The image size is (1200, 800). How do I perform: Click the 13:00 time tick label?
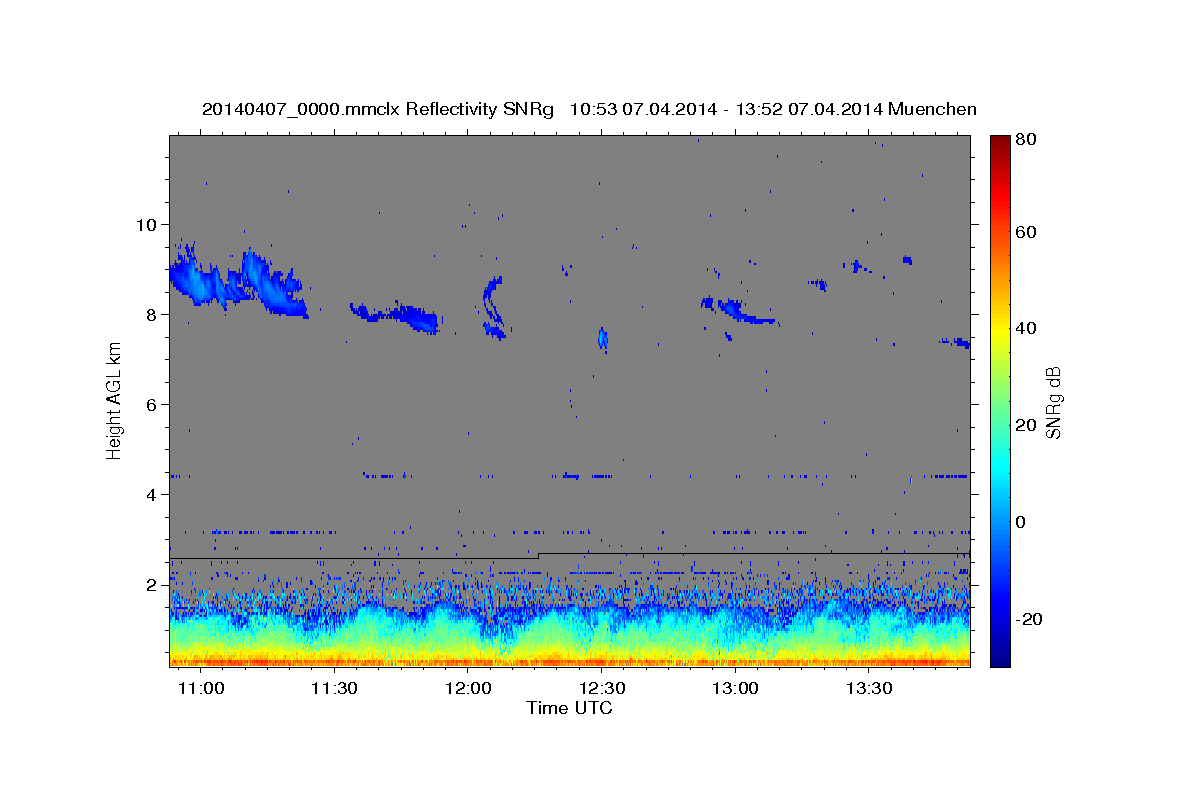click(736, 689)
